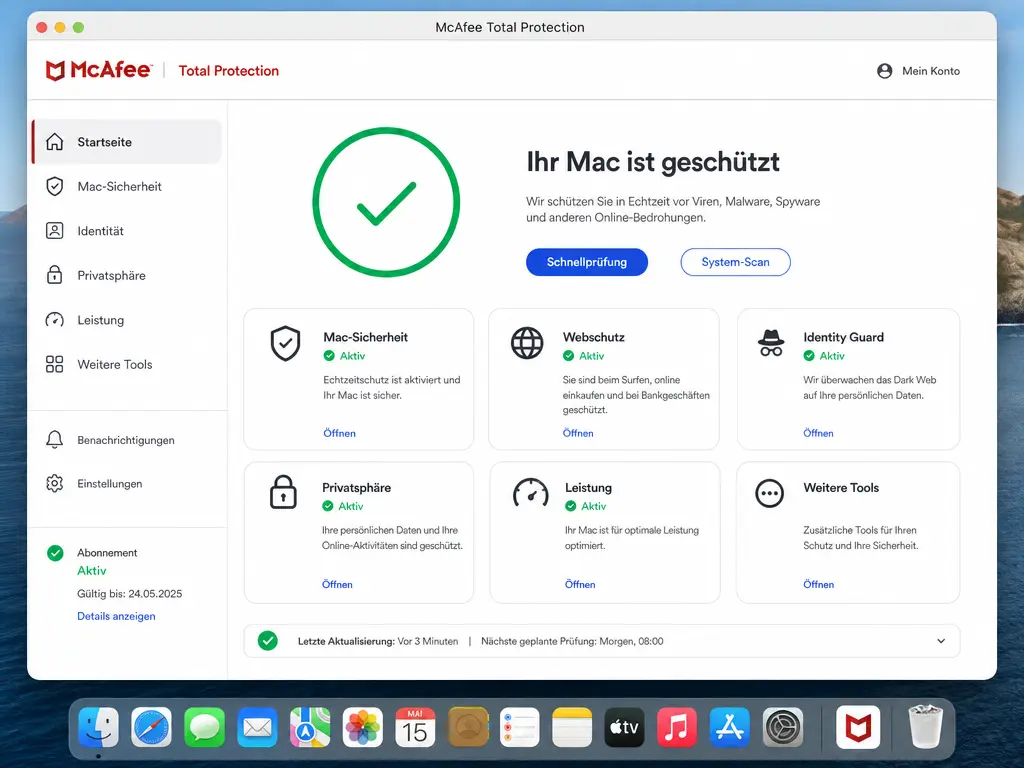This screenshot has height=768, width=1024.
Task: Click 'Letzte Aktualisierung: Vor 3 Minuten' text
Action: tap(378, 641)
